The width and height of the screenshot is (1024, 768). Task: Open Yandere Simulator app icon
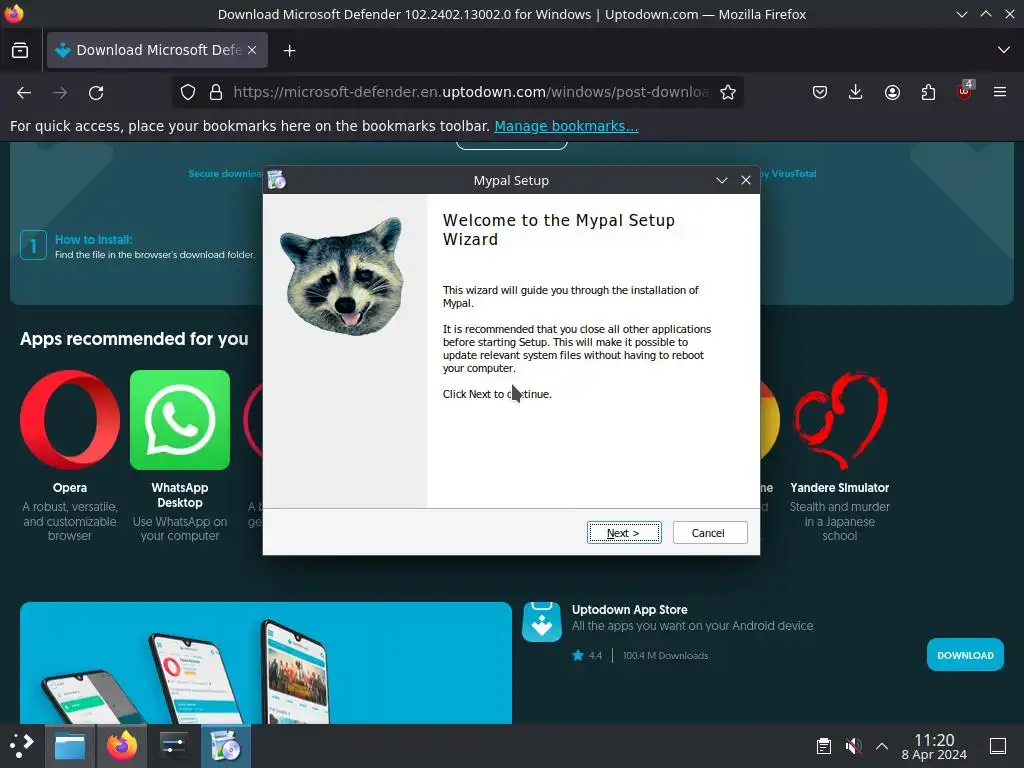pos(840,420)
